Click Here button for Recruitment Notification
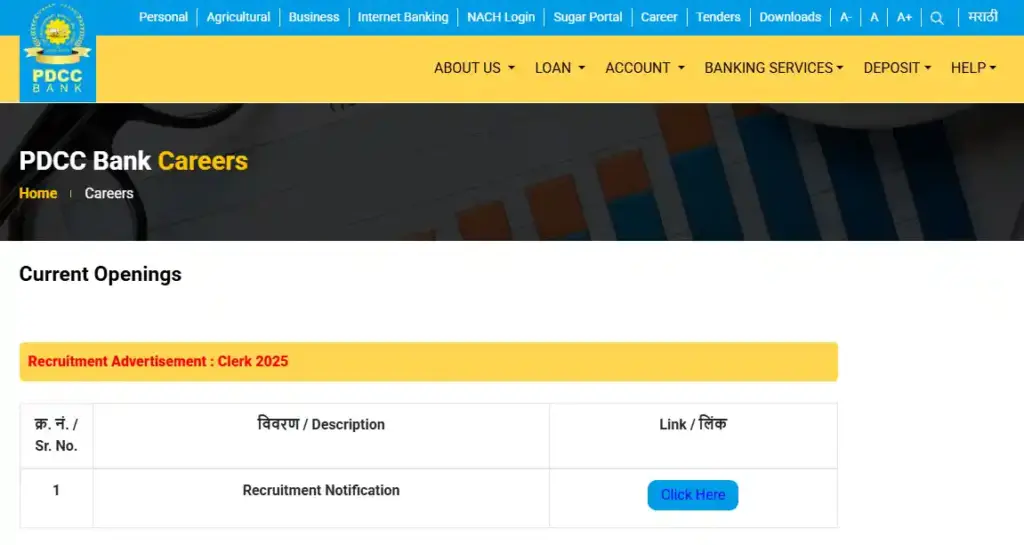This screenshot has width=1024, height=545. (692, 495)
